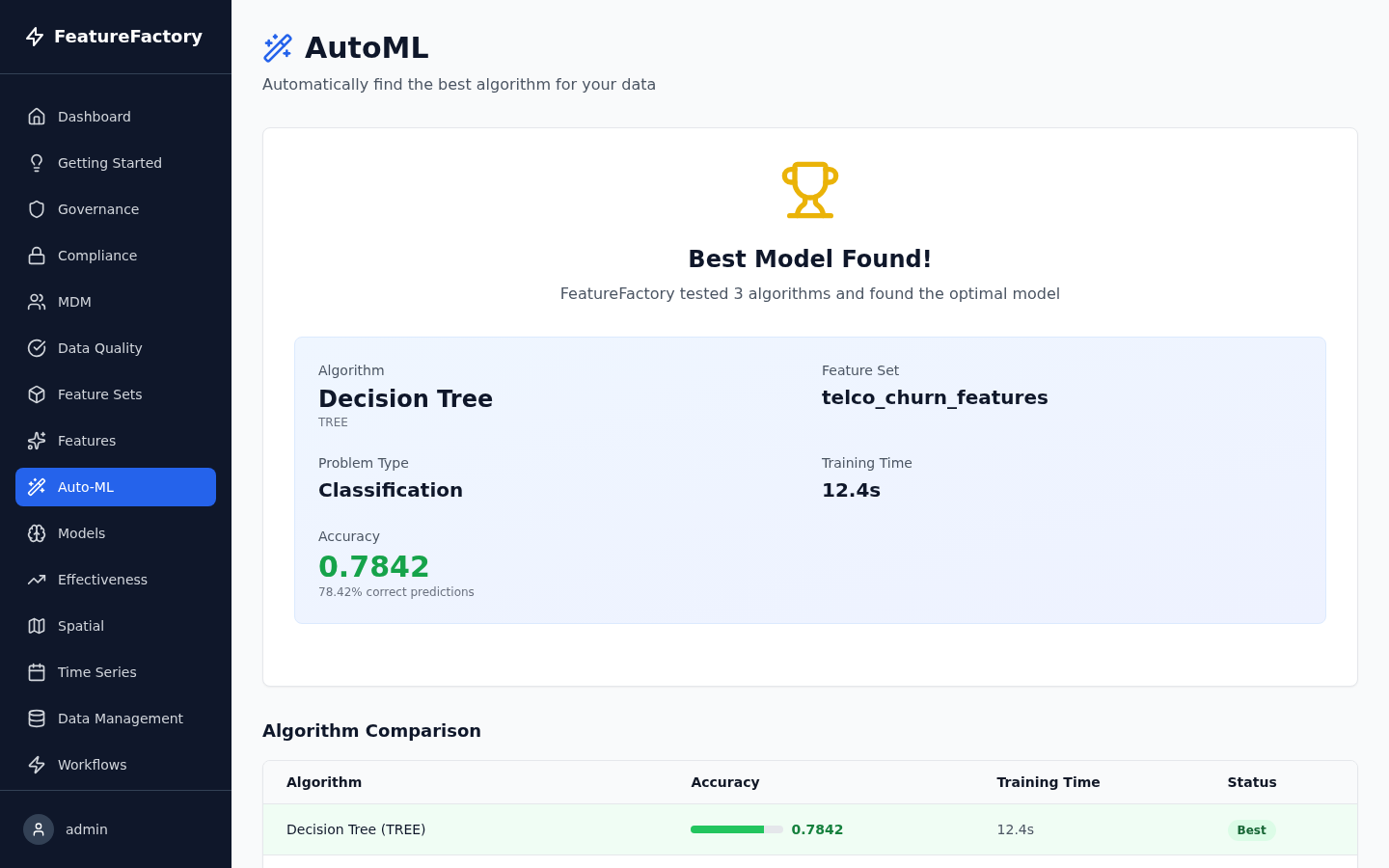The height and width of the screenshot is (868, 1389).
Task: Click the Workflows lightning bolt icon
Action: click(x=37, y=765)
